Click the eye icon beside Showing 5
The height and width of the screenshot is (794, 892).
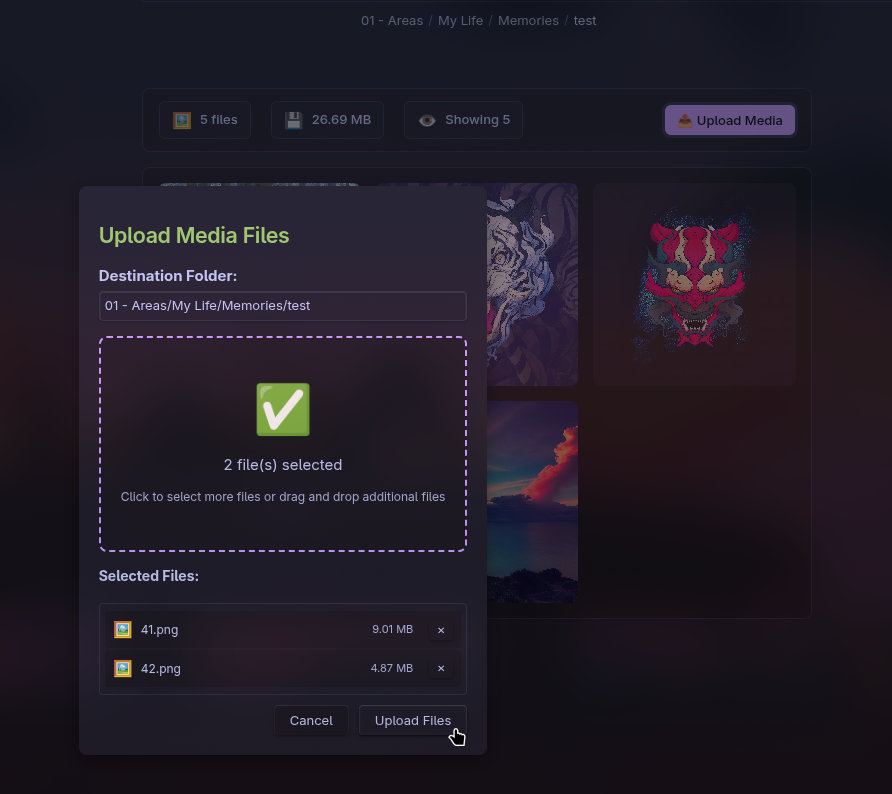point(427,120)
